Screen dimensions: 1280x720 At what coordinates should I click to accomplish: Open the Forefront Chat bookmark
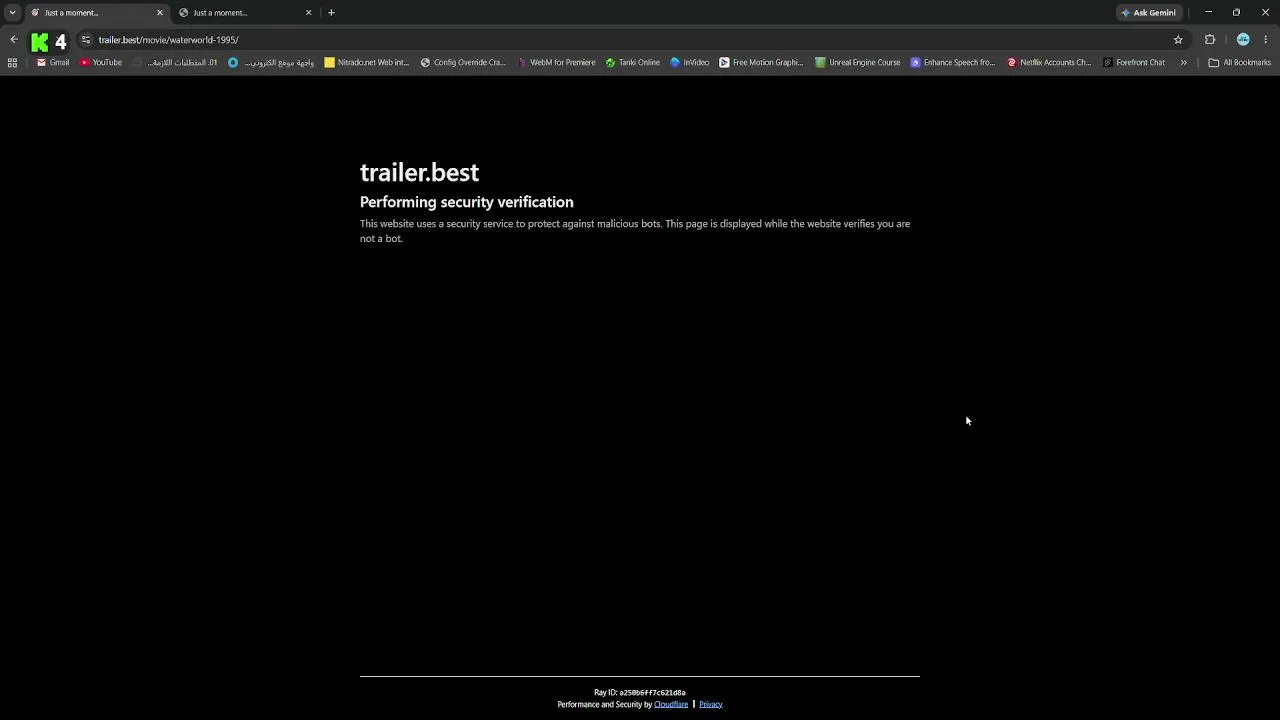point(1134,62)
